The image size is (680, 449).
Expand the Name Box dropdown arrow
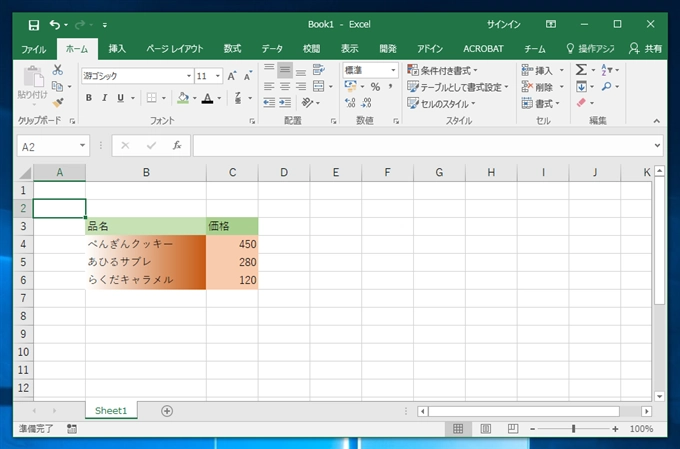[x=82, y=145]
